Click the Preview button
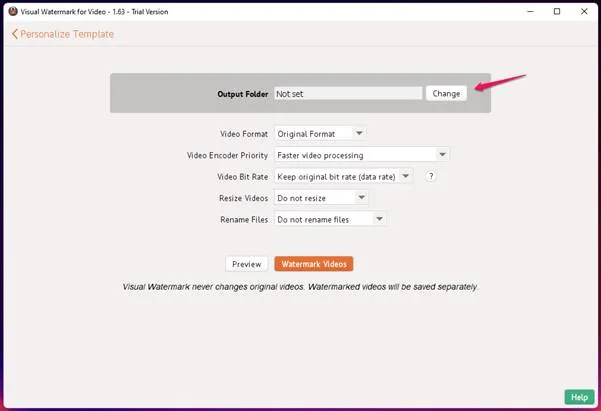 click(246, 264)
